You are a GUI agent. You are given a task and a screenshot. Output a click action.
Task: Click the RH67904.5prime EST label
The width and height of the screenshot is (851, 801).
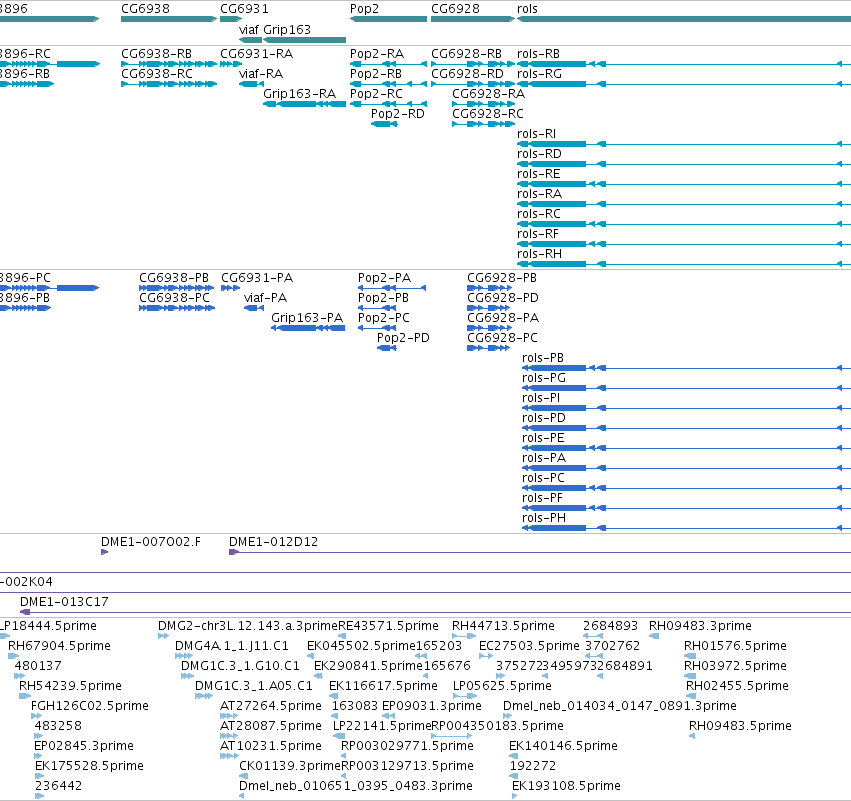coord(59,646)
